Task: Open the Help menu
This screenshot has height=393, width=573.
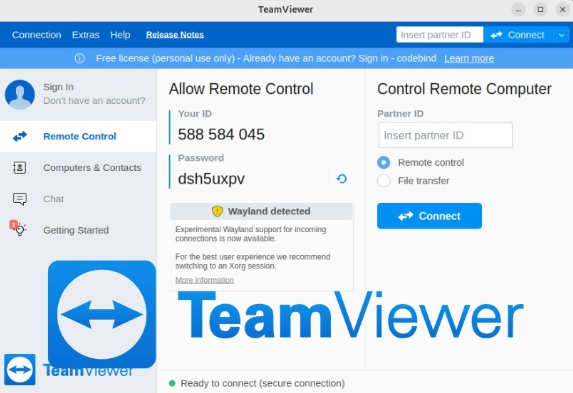Action: [120, 35]
